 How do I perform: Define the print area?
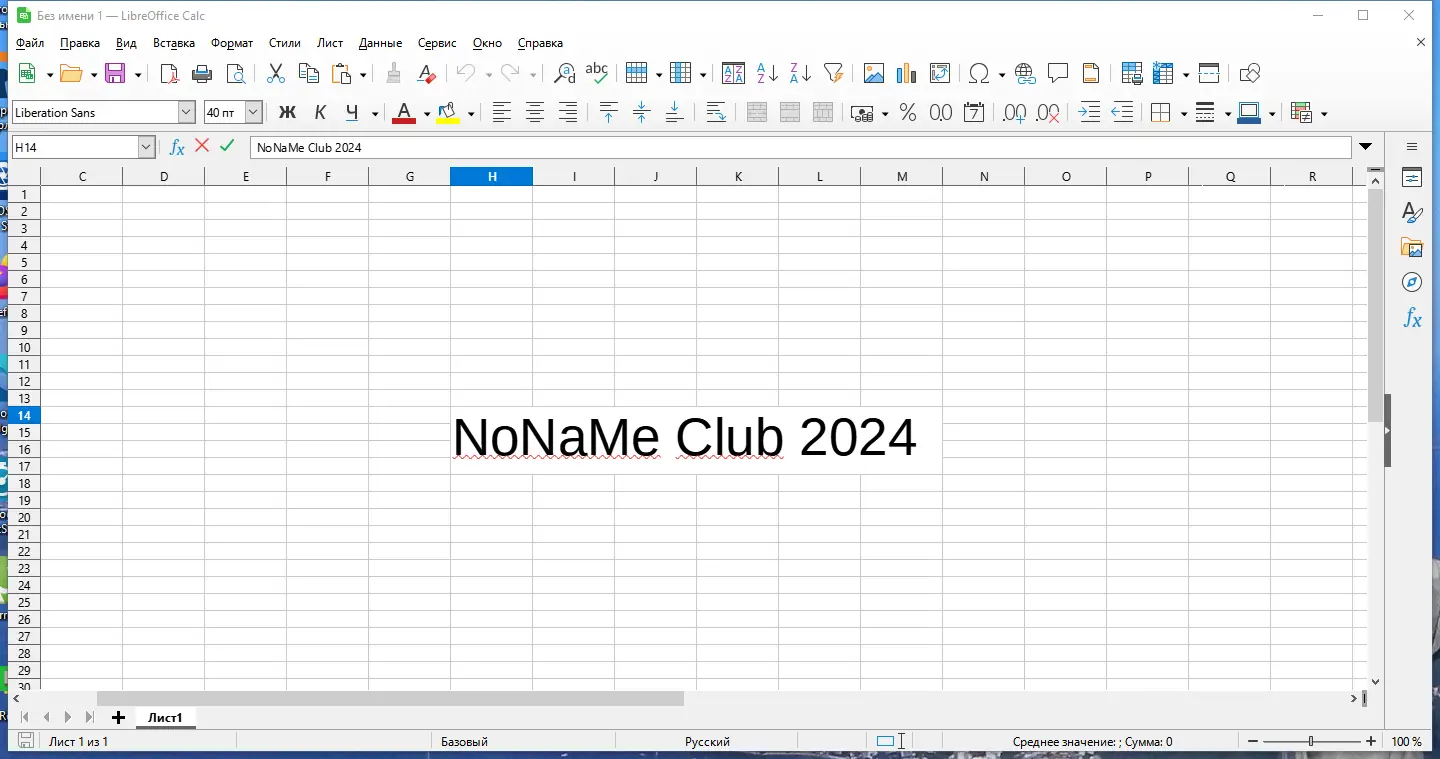pos(1132,73)
